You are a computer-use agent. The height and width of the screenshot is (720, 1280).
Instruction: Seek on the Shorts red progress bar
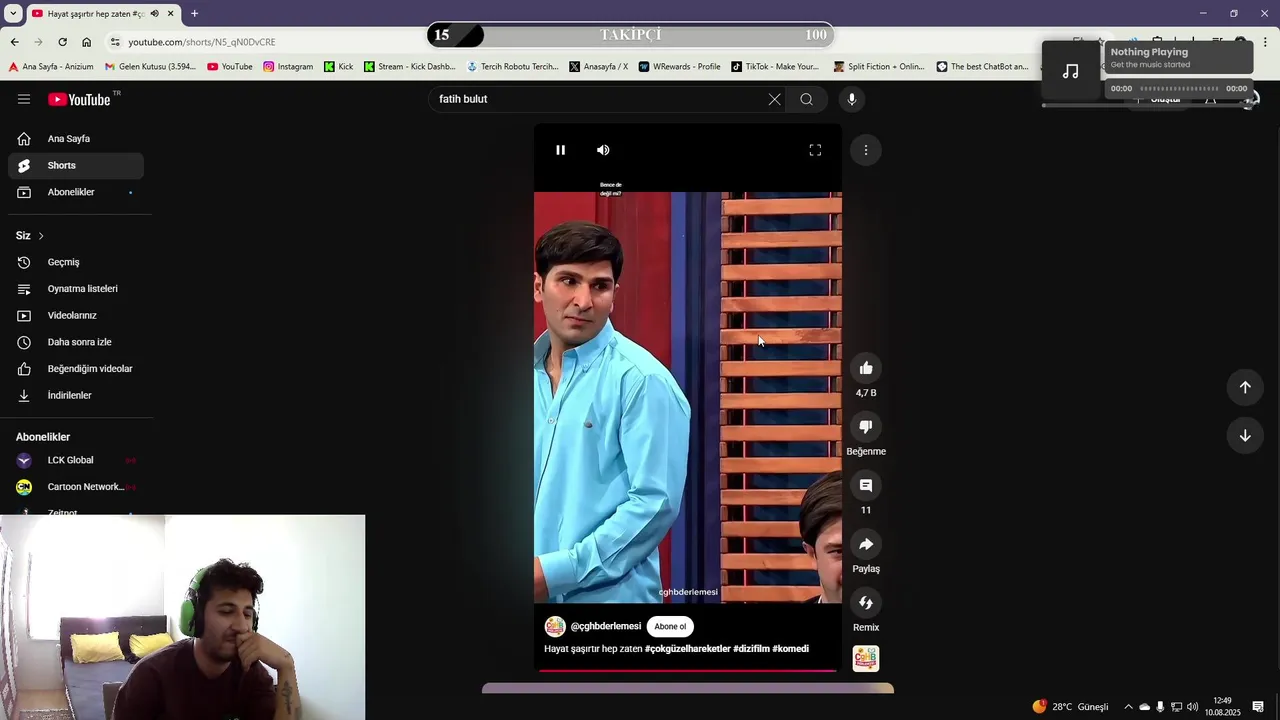pyautogui.click(x=688, y=670)
